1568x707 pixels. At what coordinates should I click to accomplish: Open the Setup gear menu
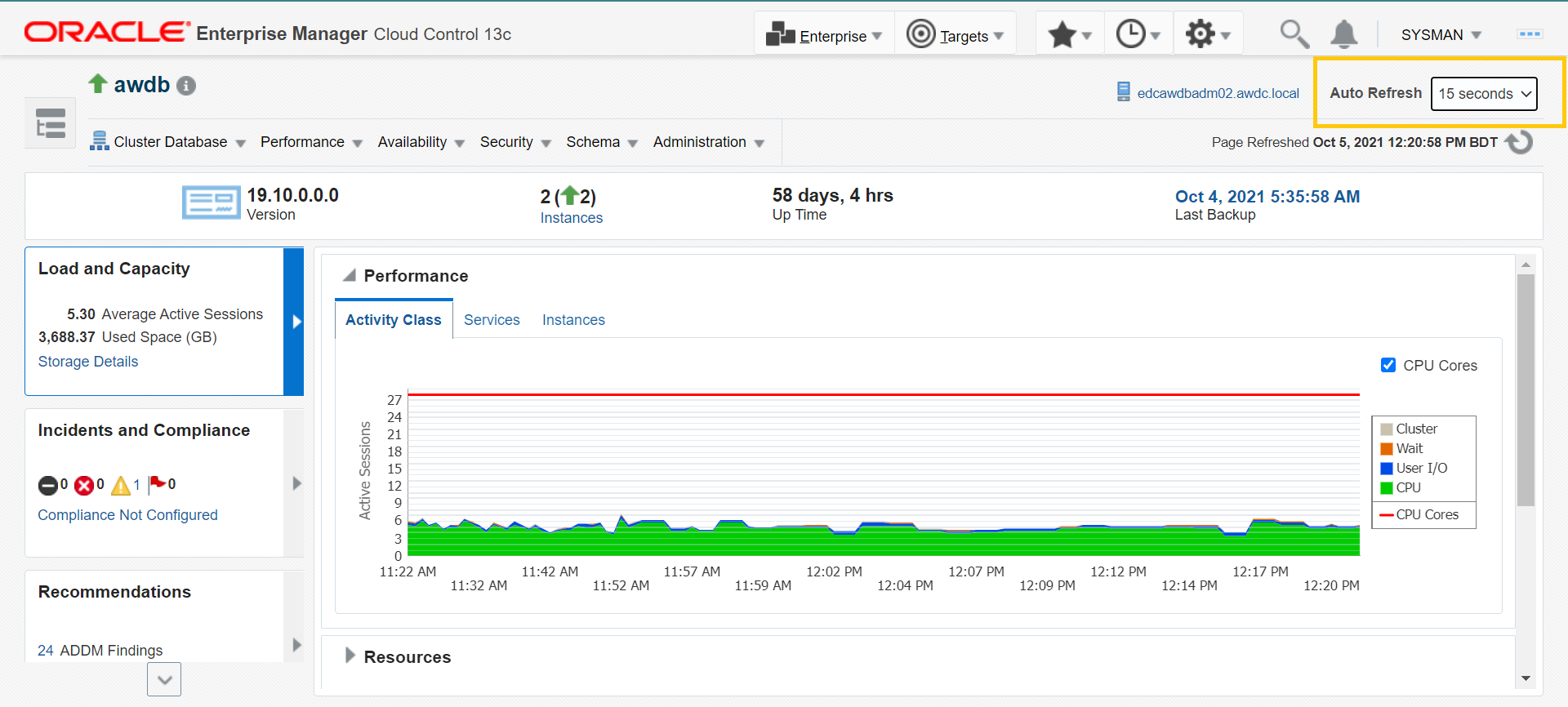[x=1207, y=34]
